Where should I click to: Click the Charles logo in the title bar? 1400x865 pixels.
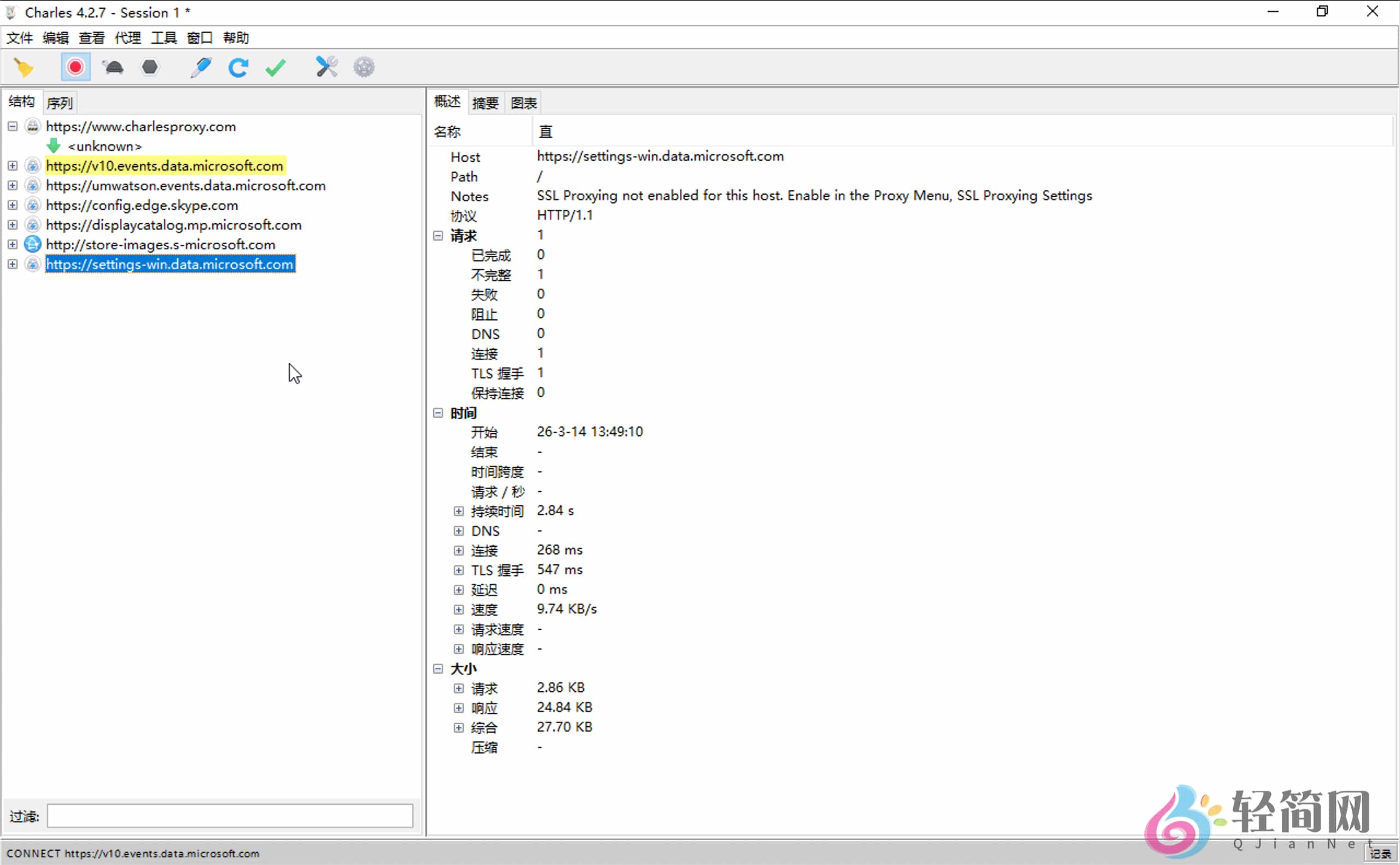tap(10, 12)
